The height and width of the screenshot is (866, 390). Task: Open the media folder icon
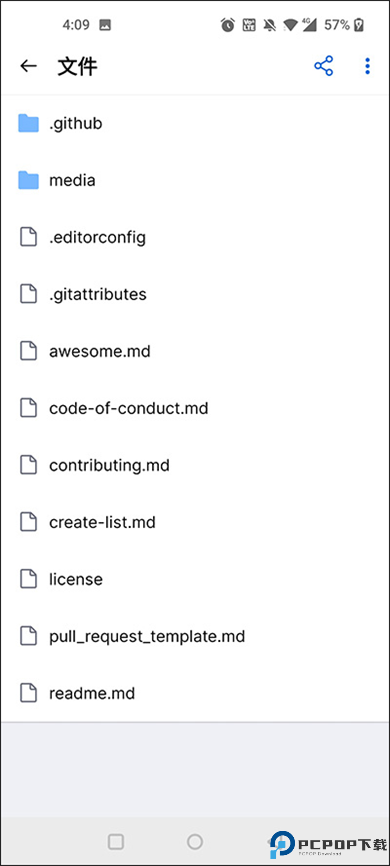point(28,180)
